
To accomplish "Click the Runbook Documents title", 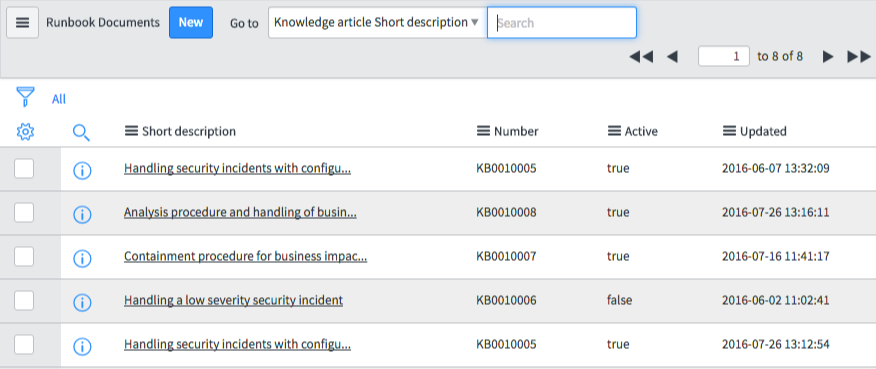I will coord(103,22).
